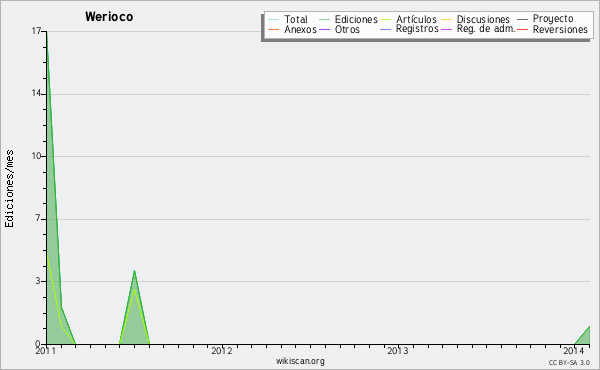Viewport: 600px width, 370px height.
Task: Click the Discusiones legend label
Action: tap(483, 20)
